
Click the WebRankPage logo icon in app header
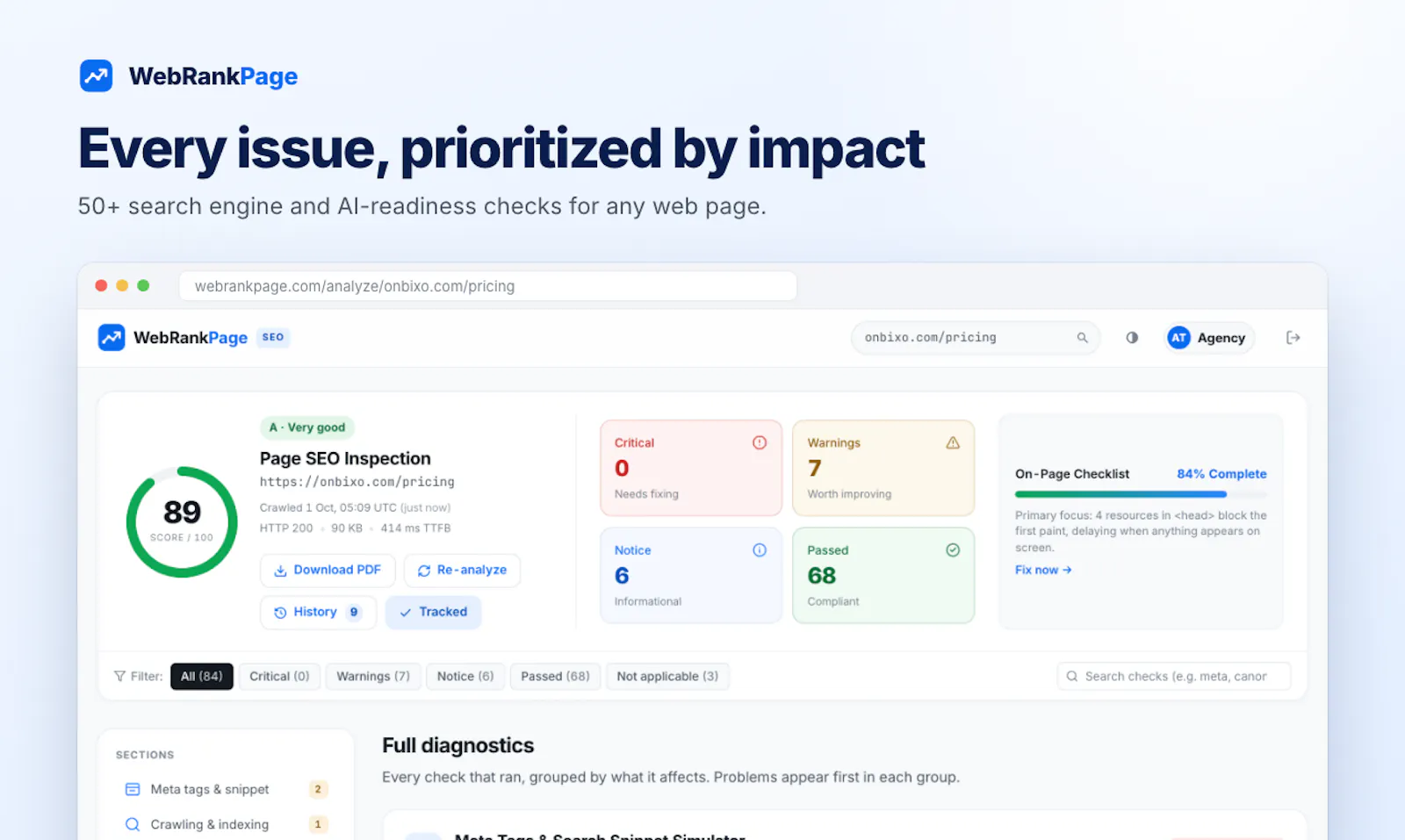coord(112,337)
